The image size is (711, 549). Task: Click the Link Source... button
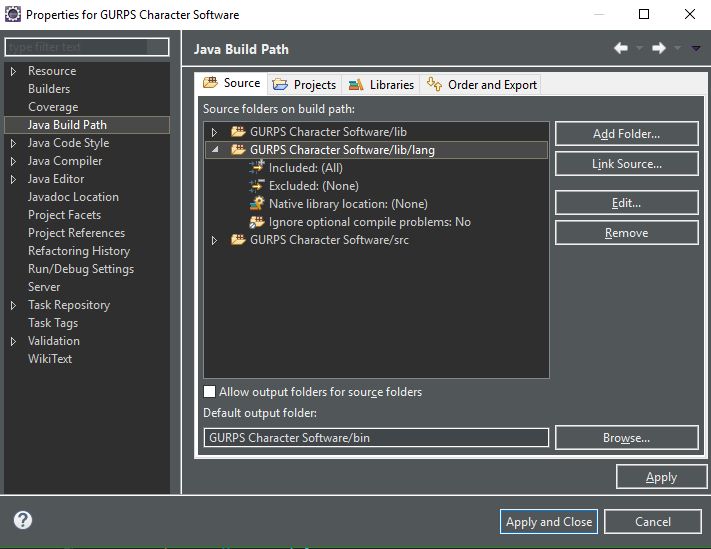[x=626, y=164]
